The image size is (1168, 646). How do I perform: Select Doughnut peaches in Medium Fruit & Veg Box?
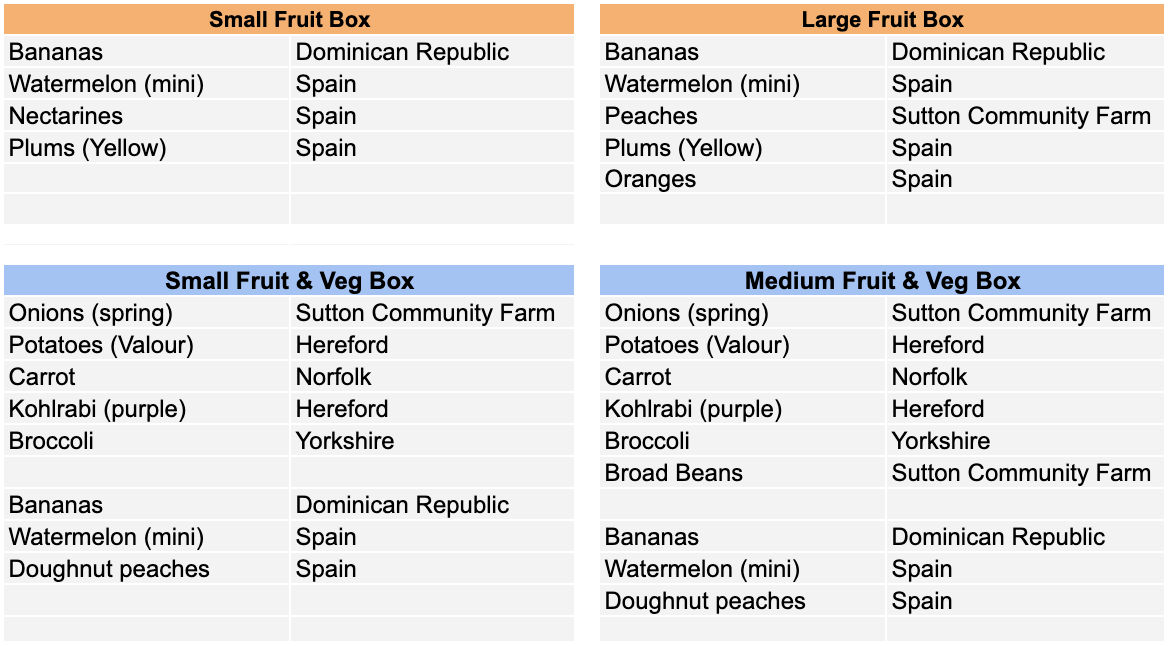(743, 601)
